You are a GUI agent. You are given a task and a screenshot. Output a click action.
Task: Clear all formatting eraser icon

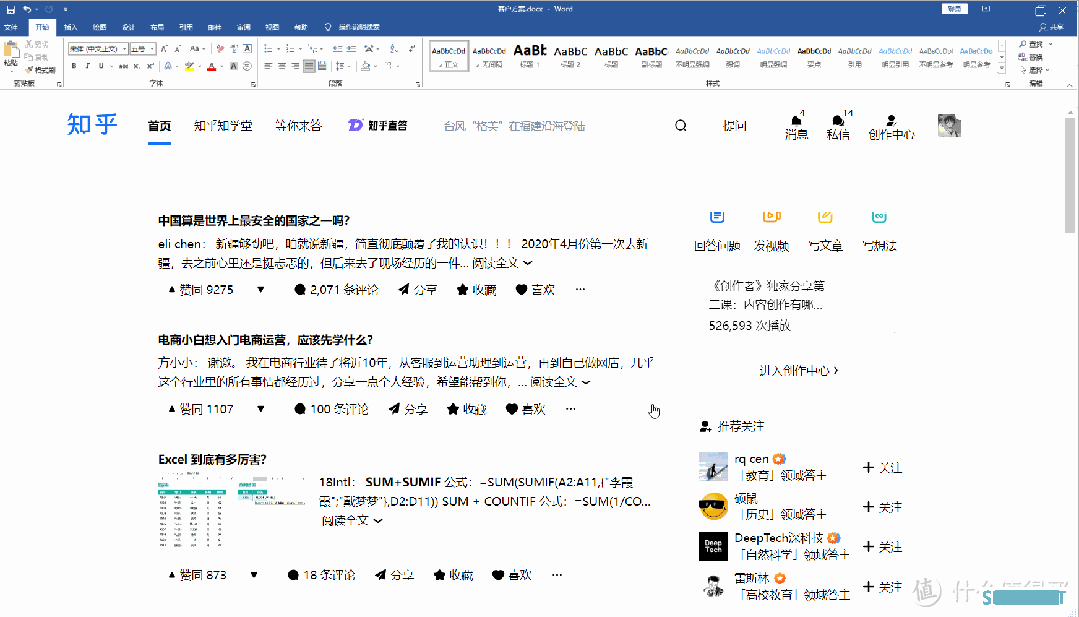(x=220, y=49)
